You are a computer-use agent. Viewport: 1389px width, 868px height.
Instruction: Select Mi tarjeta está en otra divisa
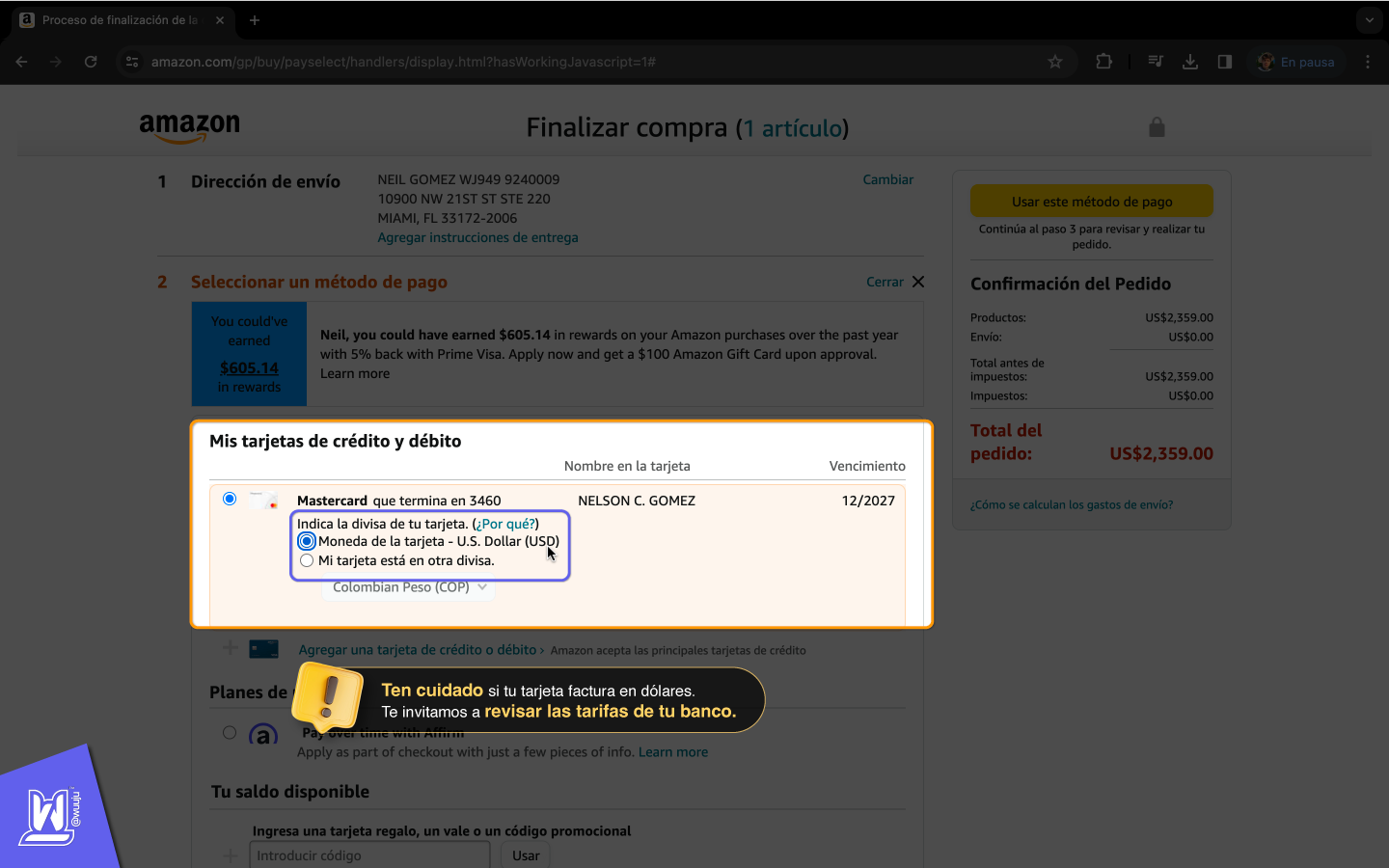[x=307, y=560]
